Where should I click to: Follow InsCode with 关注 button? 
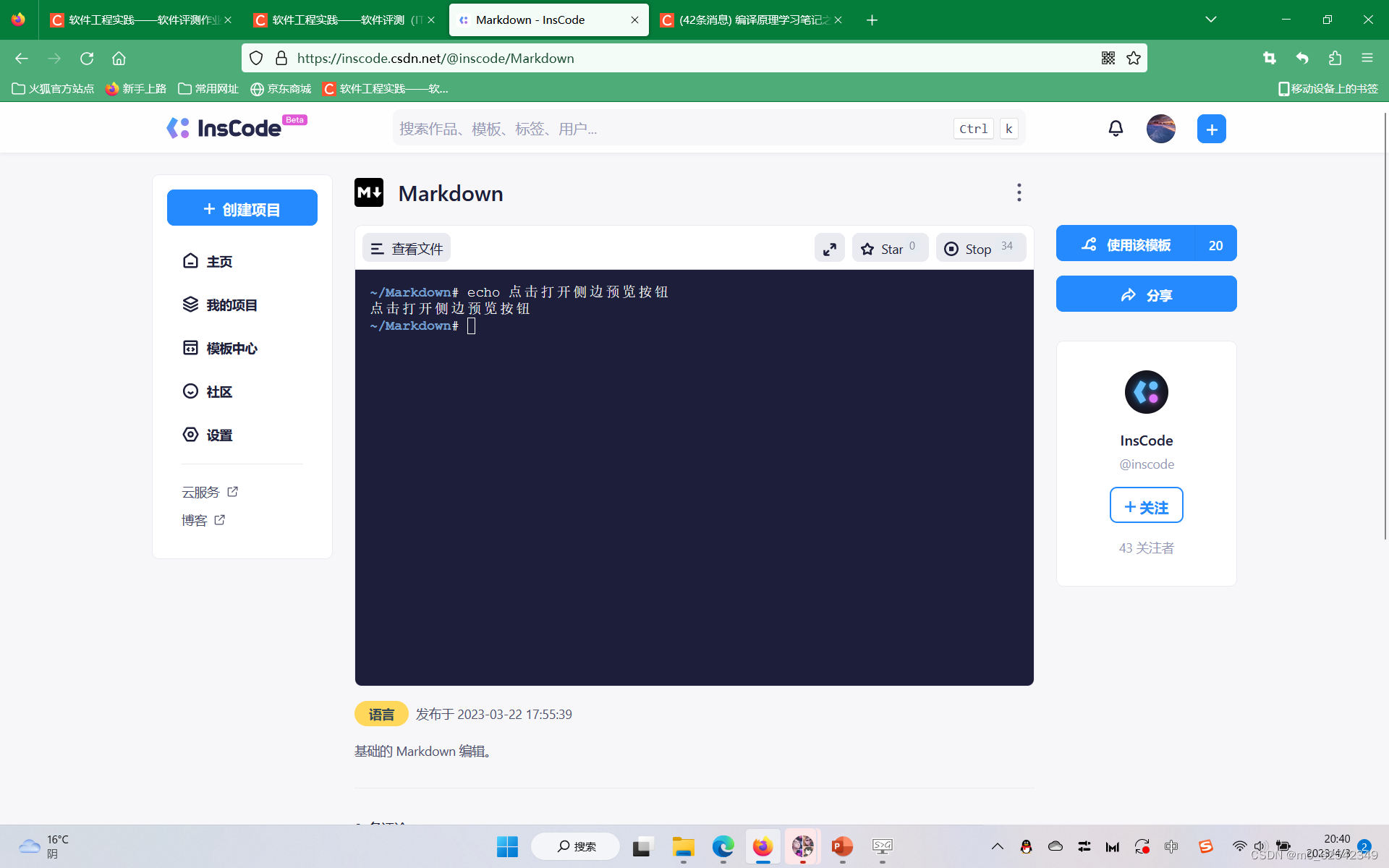[x=1146, y=506]
